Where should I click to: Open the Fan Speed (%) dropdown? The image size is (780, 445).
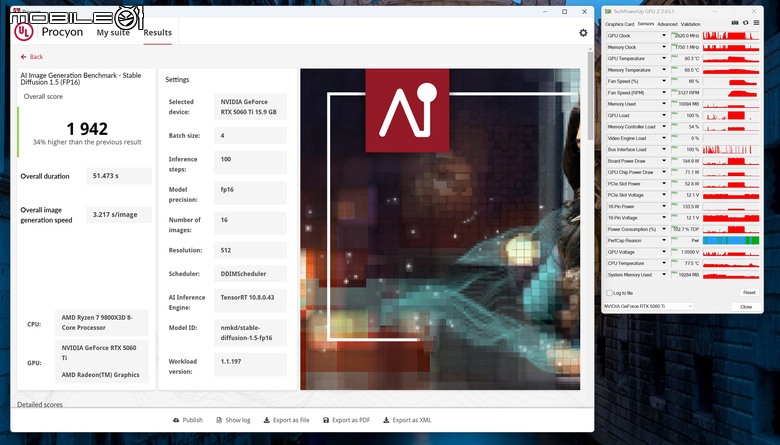coord(664,81)
